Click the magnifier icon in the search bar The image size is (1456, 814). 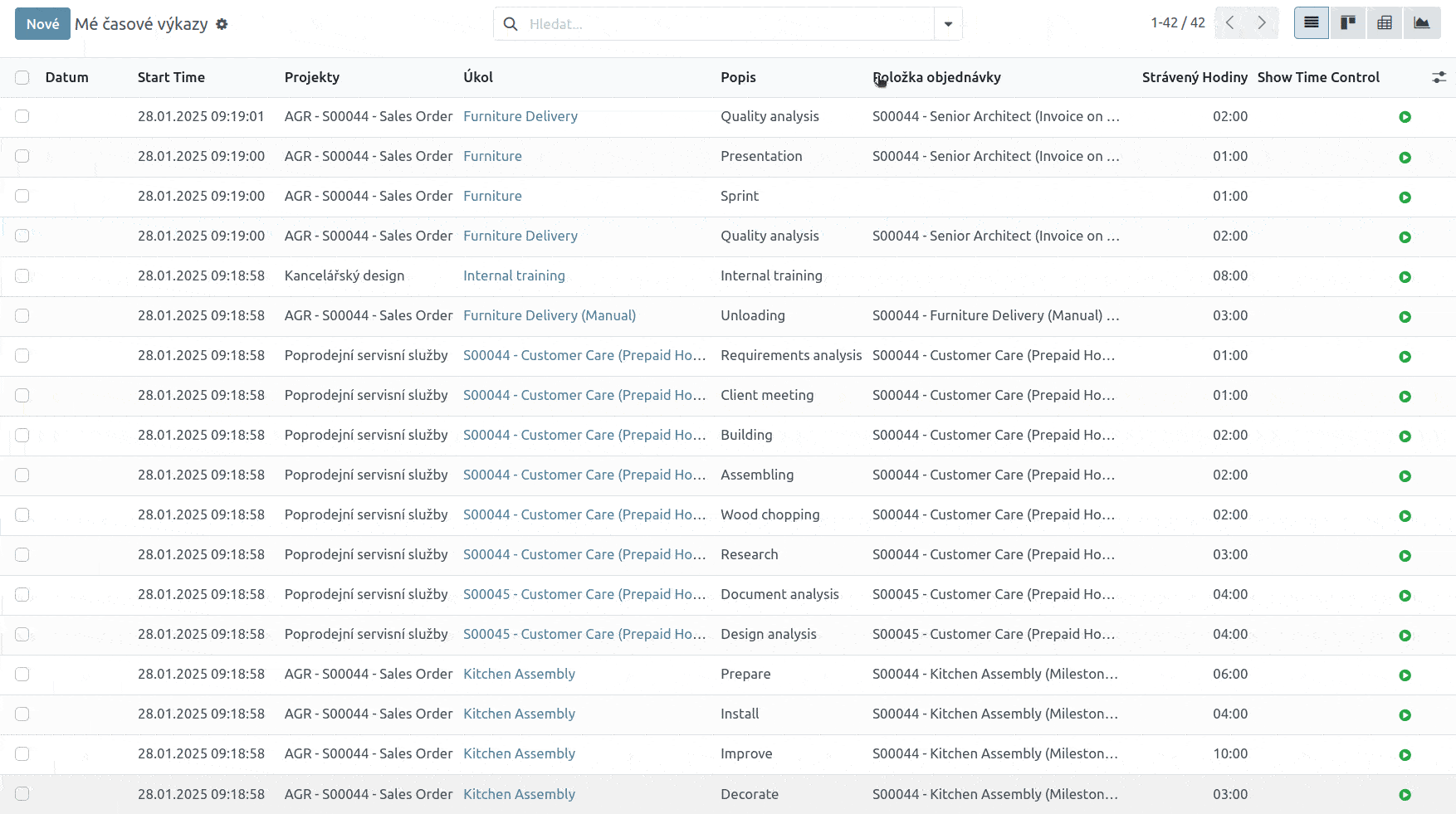tap(510, 23)
